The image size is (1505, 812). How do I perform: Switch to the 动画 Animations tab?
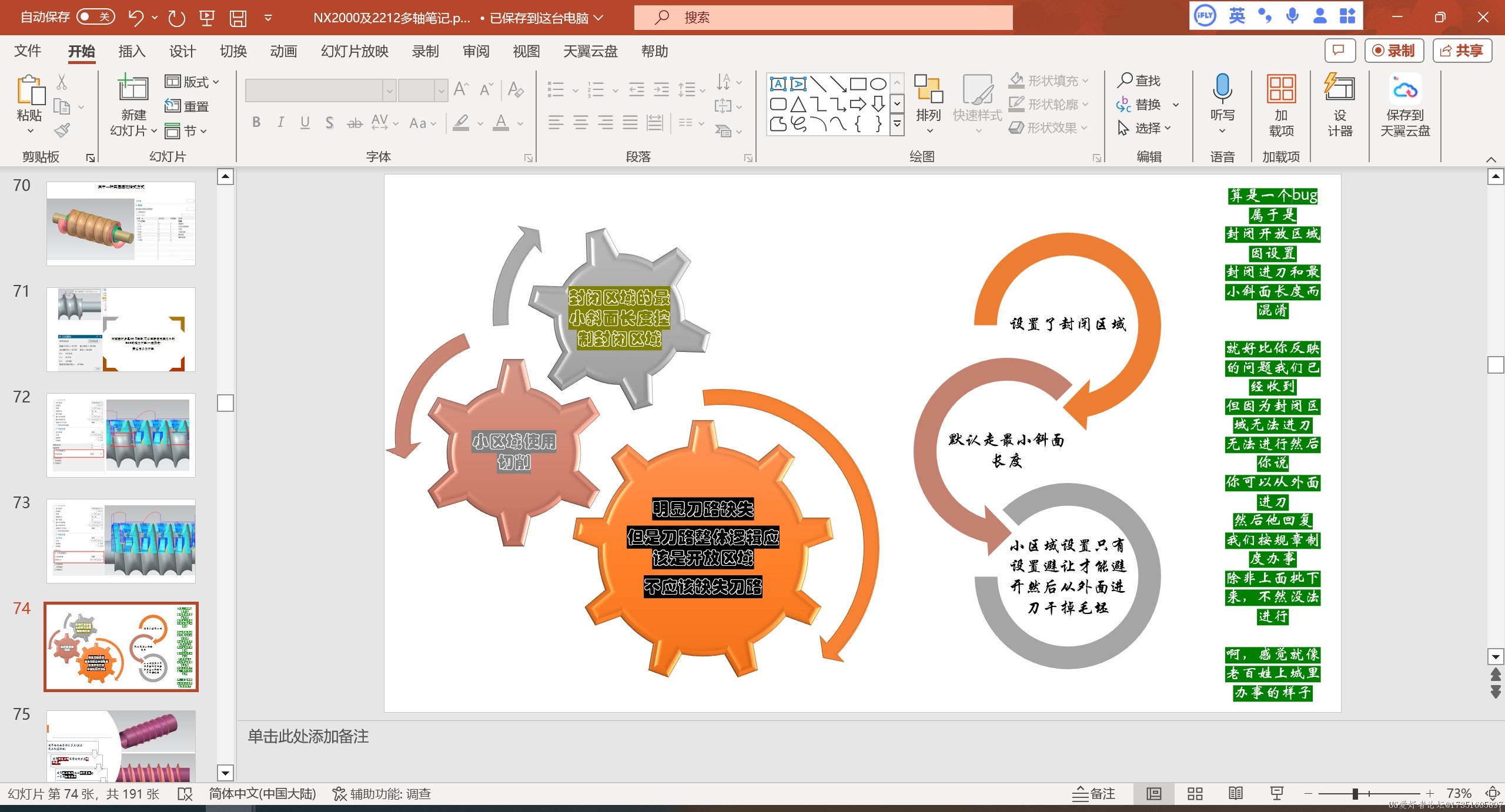[283, 51]
